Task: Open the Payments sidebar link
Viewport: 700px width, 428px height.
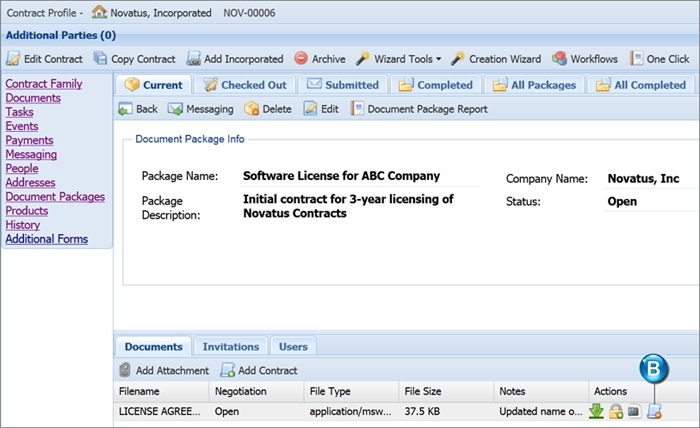Action: pos(29,140)
